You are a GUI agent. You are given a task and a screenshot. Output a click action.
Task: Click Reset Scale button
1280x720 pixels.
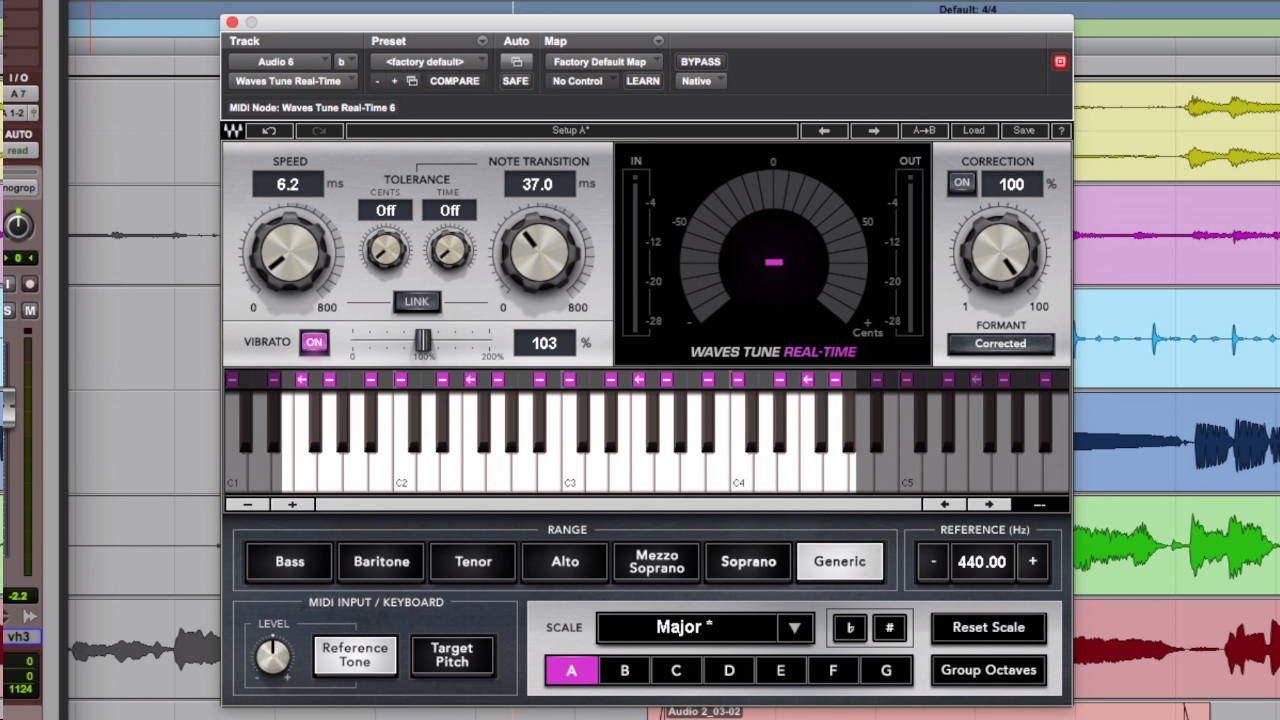pyautogui.click(x=988, y=628)
